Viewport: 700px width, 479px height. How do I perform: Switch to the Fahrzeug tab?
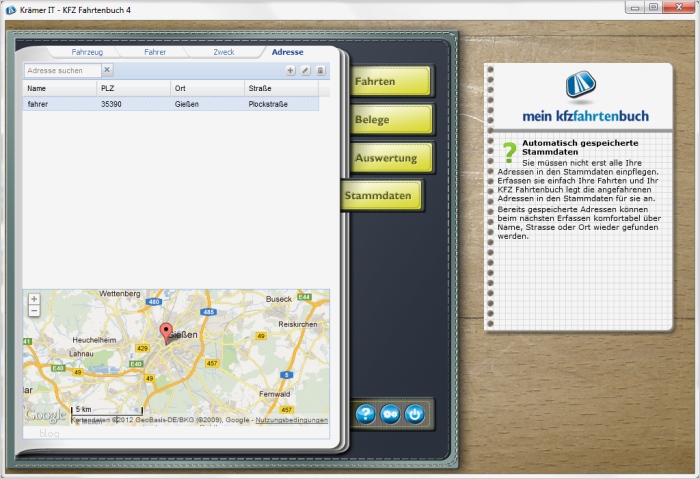coord(87,52)
